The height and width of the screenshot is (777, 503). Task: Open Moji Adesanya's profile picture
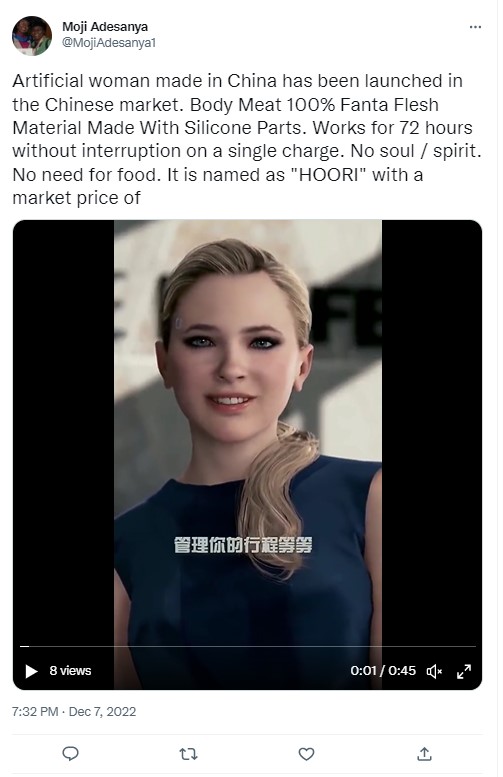pyautogui.click(x=32, y=36)
